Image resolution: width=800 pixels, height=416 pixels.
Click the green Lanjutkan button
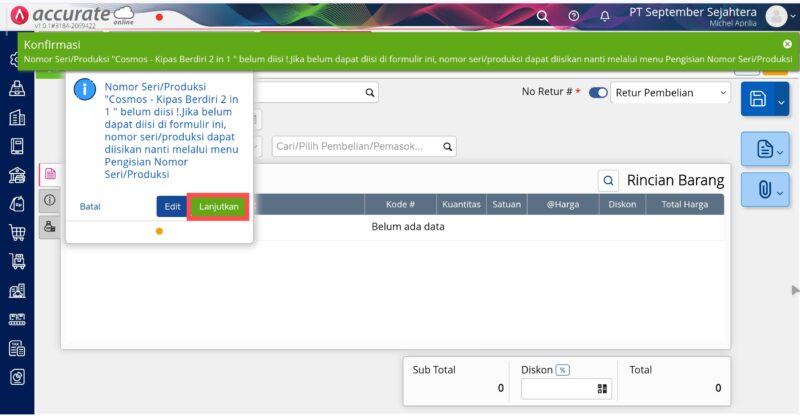219,206
